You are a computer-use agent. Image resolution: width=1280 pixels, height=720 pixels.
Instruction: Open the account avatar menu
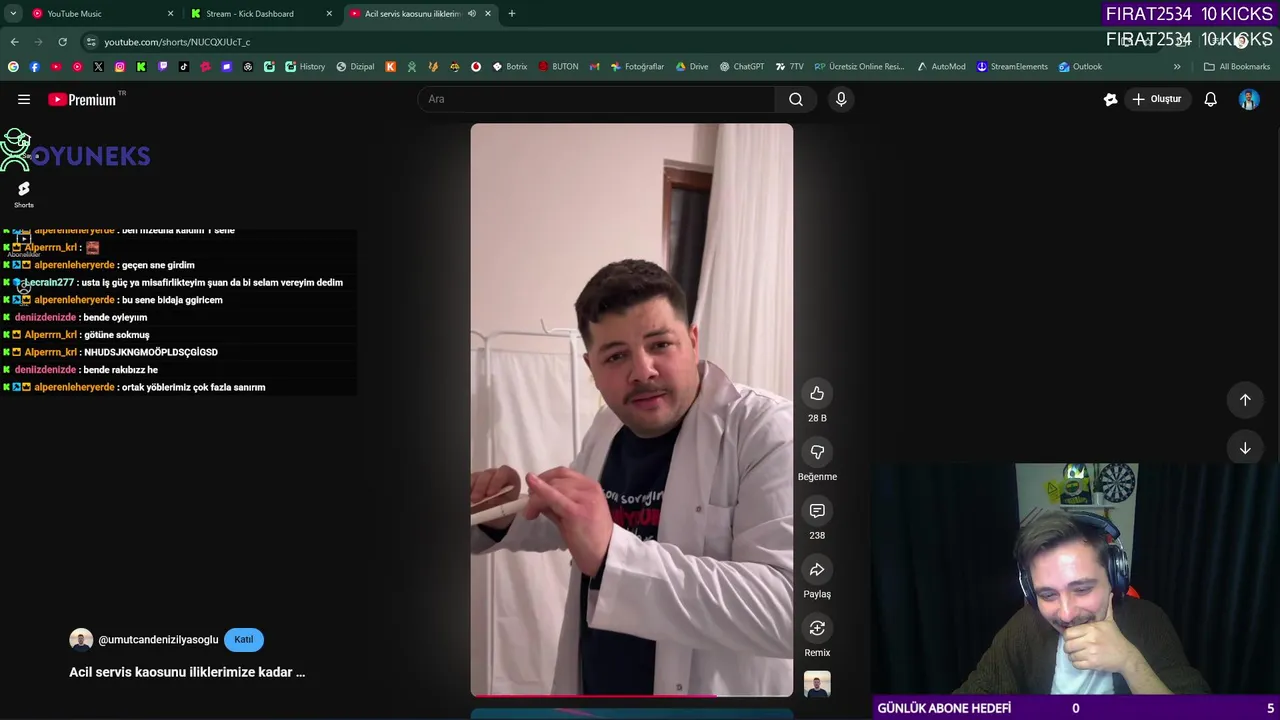point(1249,99)
